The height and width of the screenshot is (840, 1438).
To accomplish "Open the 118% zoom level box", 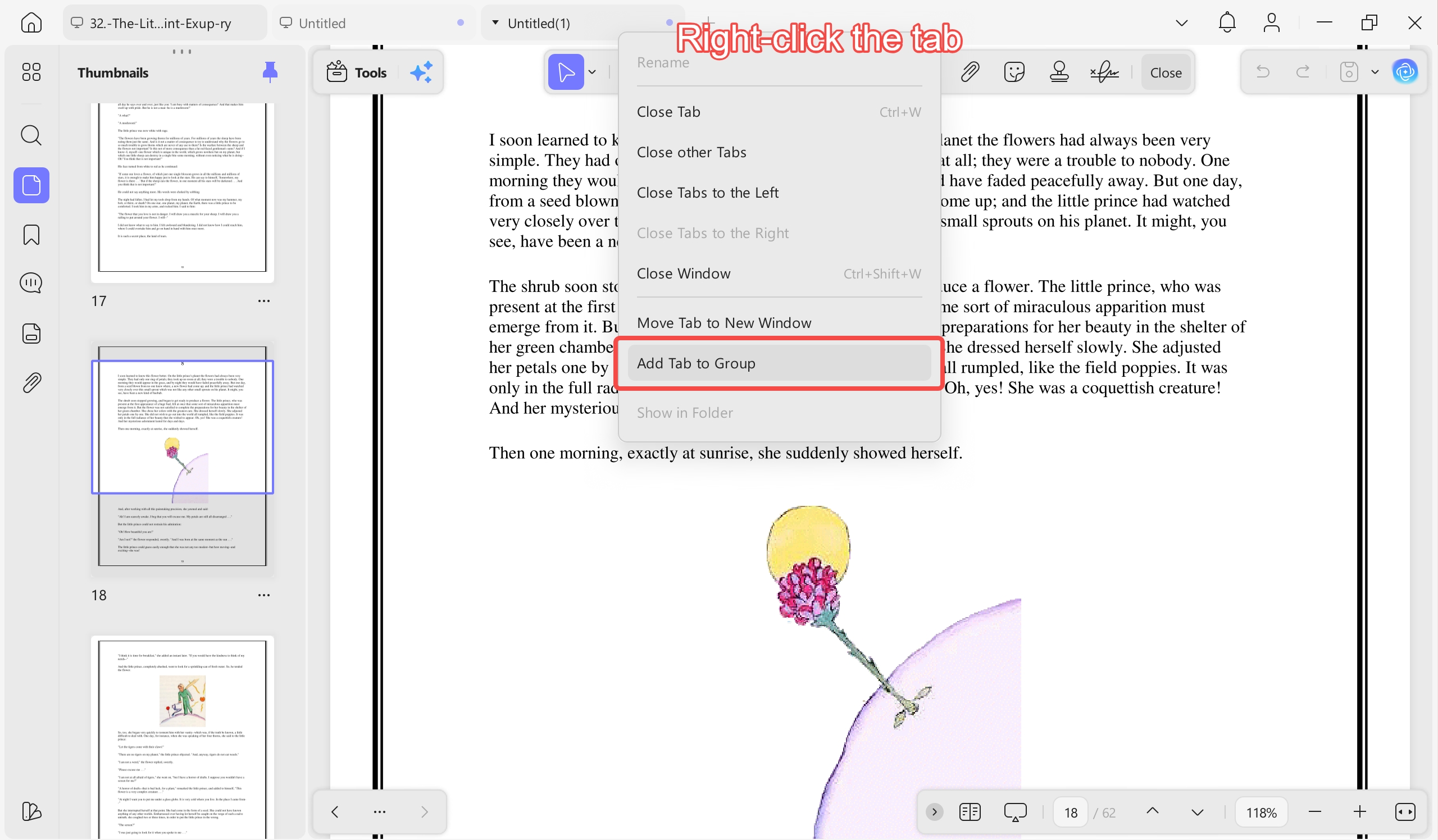I will tap(1261, 812).
